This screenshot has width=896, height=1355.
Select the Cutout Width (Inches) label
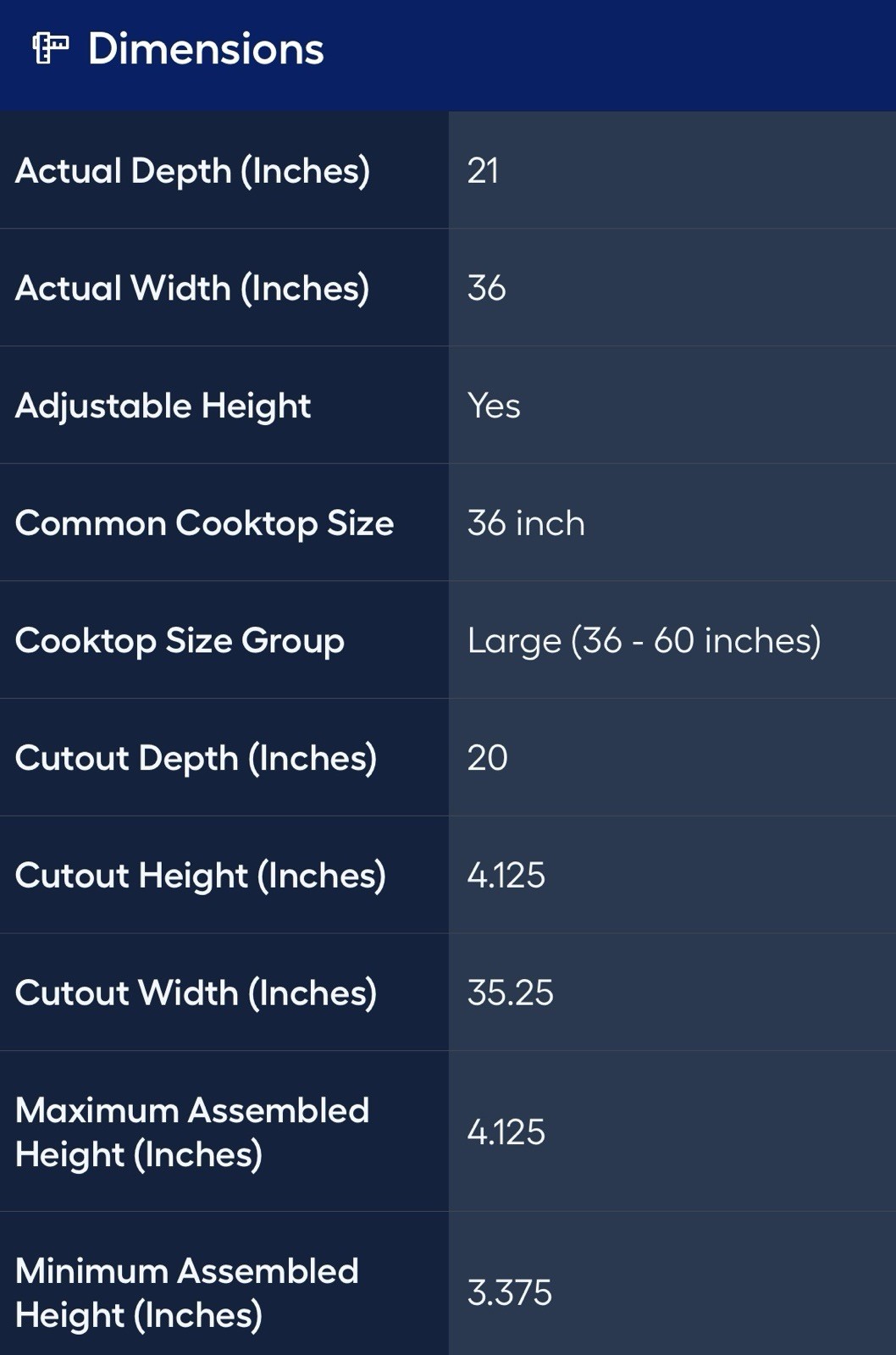196,993
